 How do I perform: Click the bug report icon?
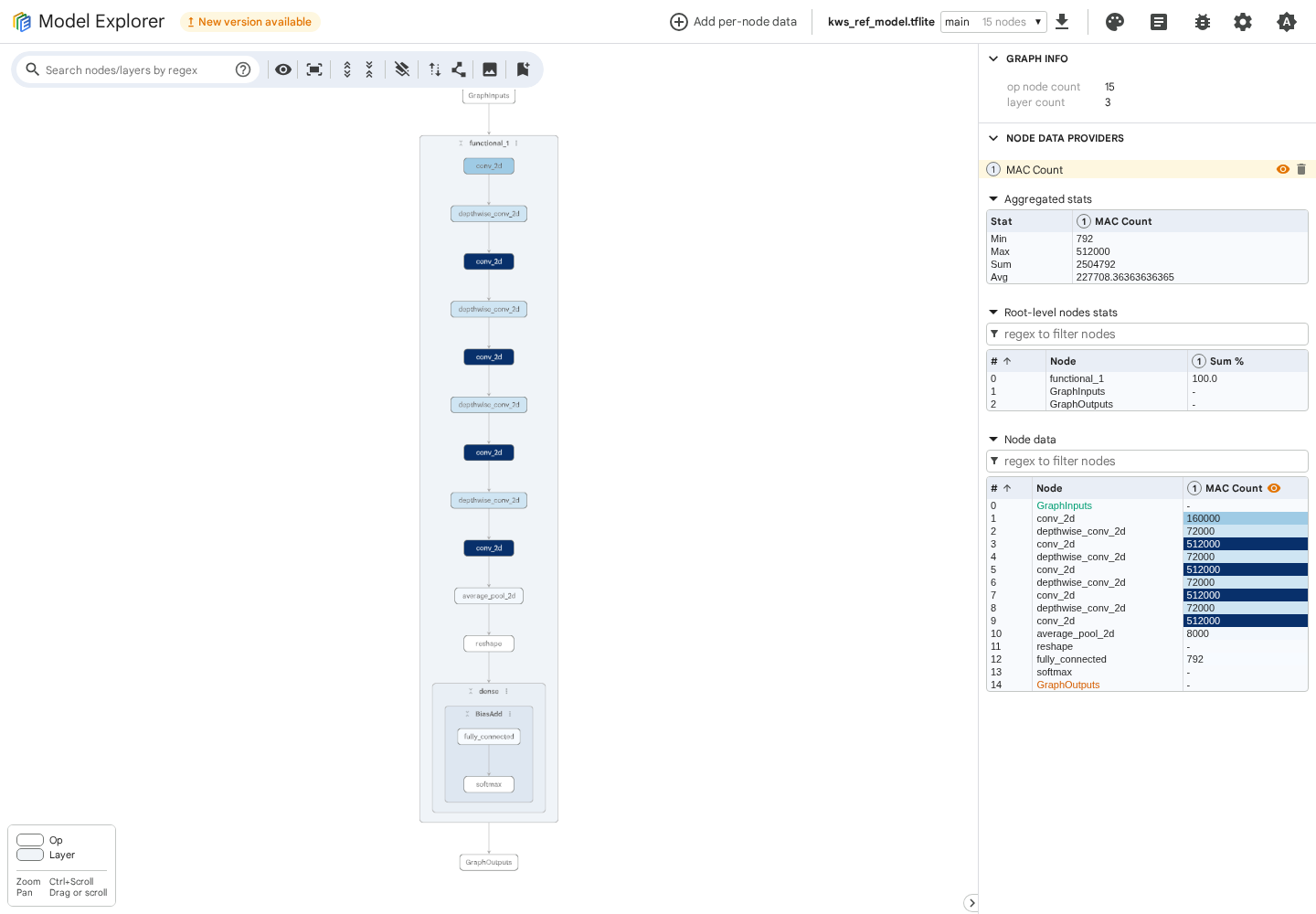(x=1203, y=22)
